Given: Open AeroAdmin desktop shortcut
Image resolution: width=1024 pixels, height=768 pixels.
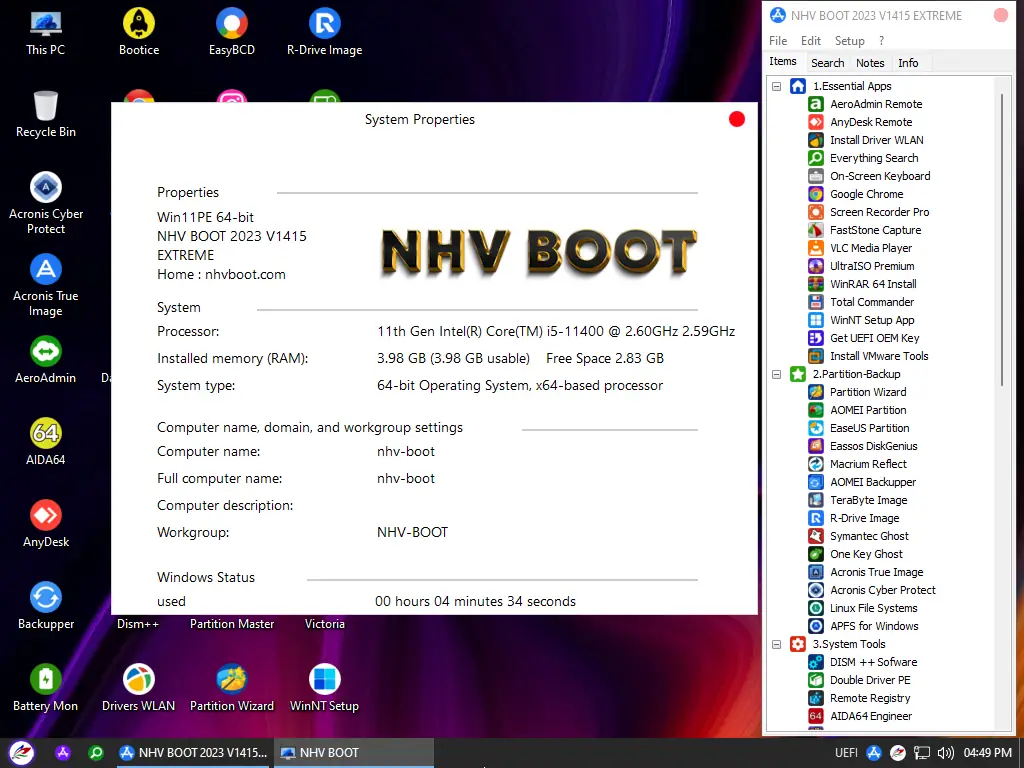Looking at the screenshot, I should (x=46, y=360).
